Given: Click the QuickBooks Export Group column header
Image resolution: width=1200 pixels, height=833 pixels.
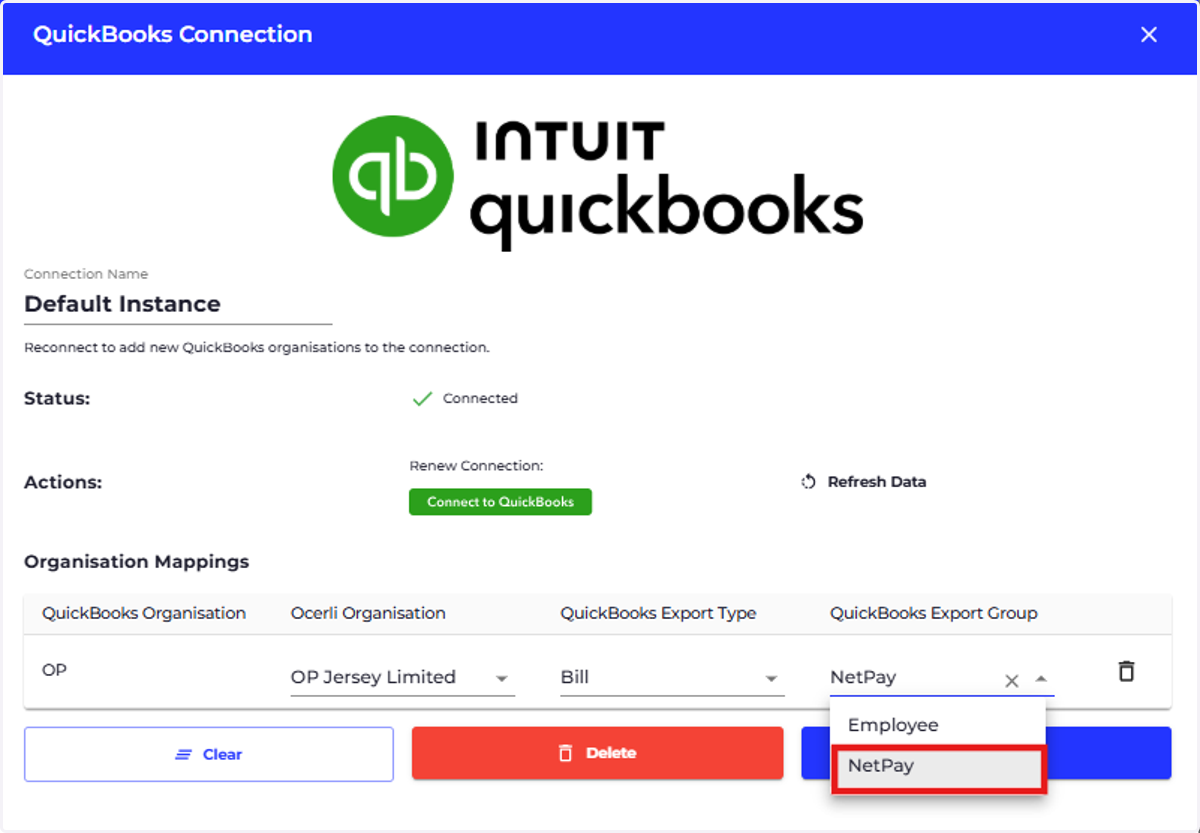Looking at the screenshot, I should pos(934,613).
